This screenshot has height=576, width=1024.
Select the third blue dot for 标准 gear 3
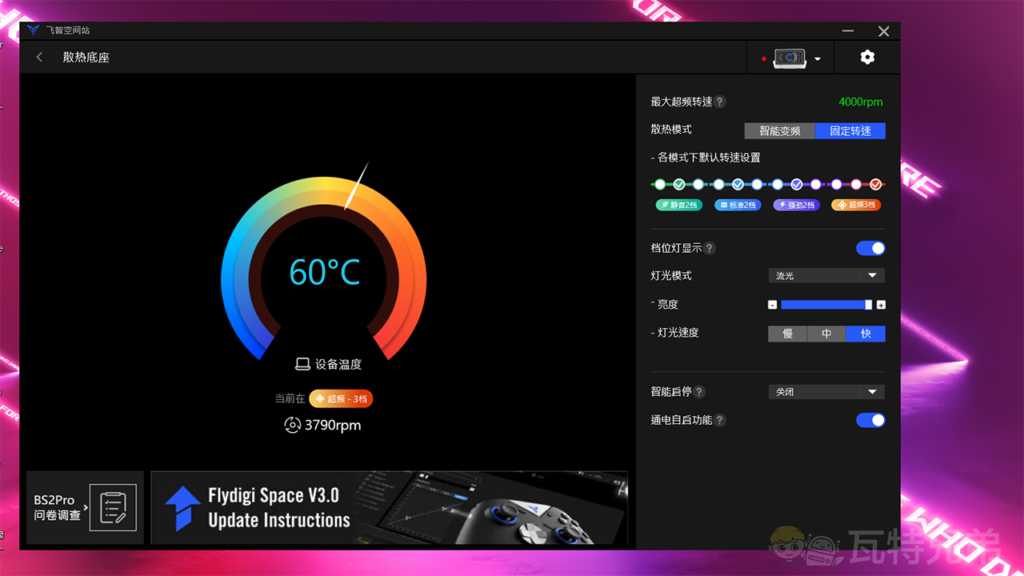point(757,184)
